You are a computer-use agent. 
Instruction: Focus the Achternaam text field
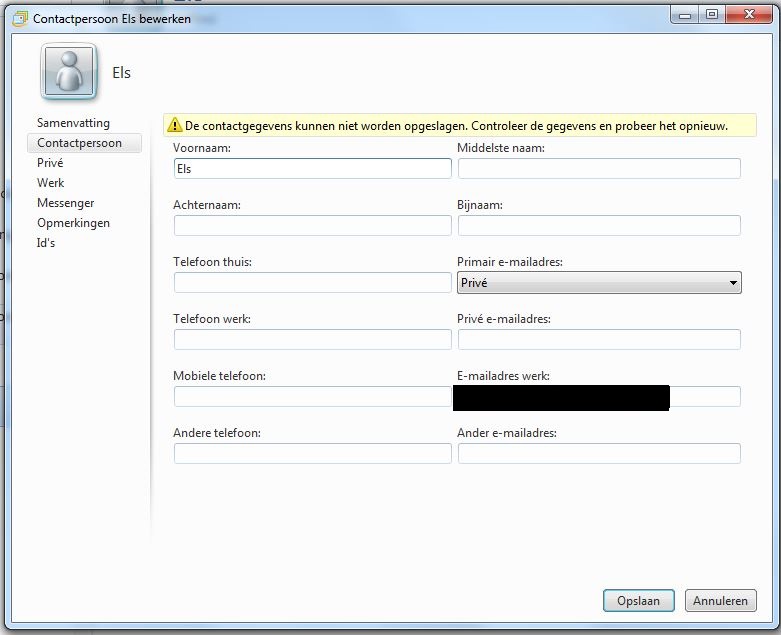312,226
